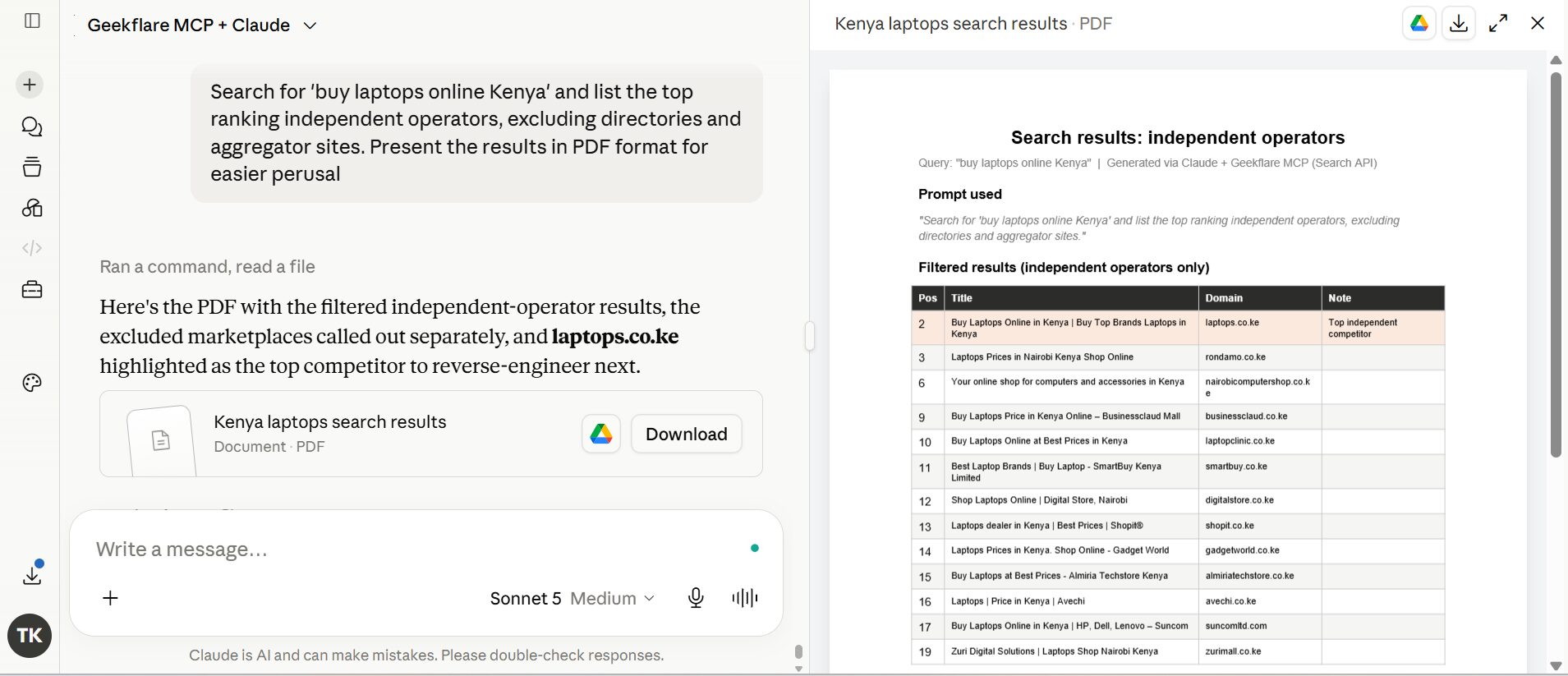1568x676 pixels.
Task: Click the gadgetworld.co.ke domain cell
Action: [x=1260, y=550]
